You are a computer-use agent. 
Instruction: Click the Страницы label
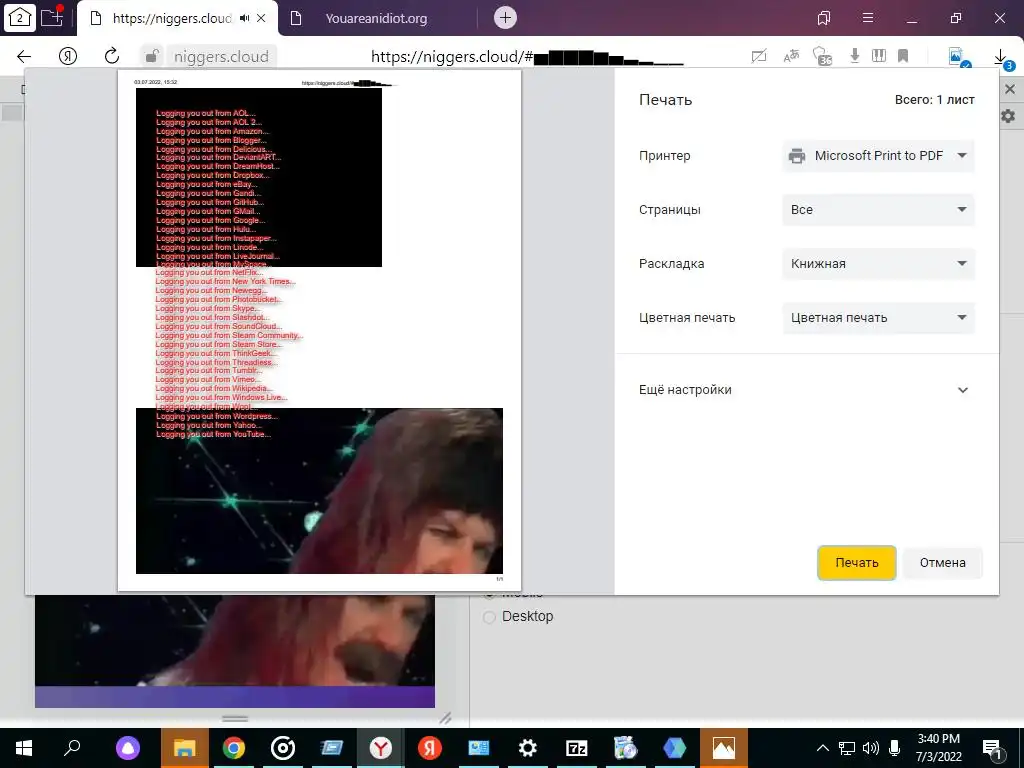(x=669, y=210)
